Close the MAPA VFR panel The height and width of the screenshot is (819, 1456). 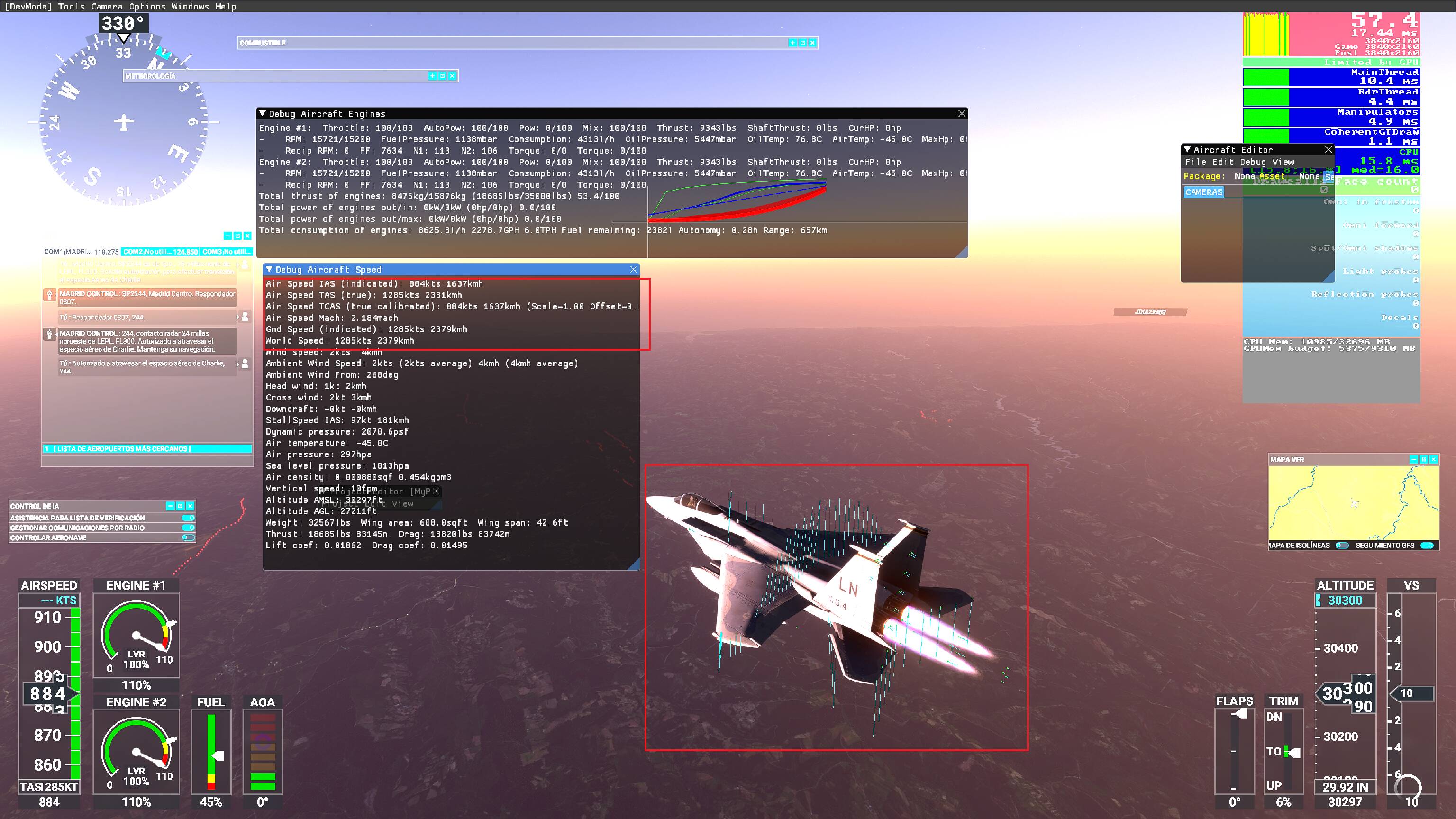[x=1433, y=460]
